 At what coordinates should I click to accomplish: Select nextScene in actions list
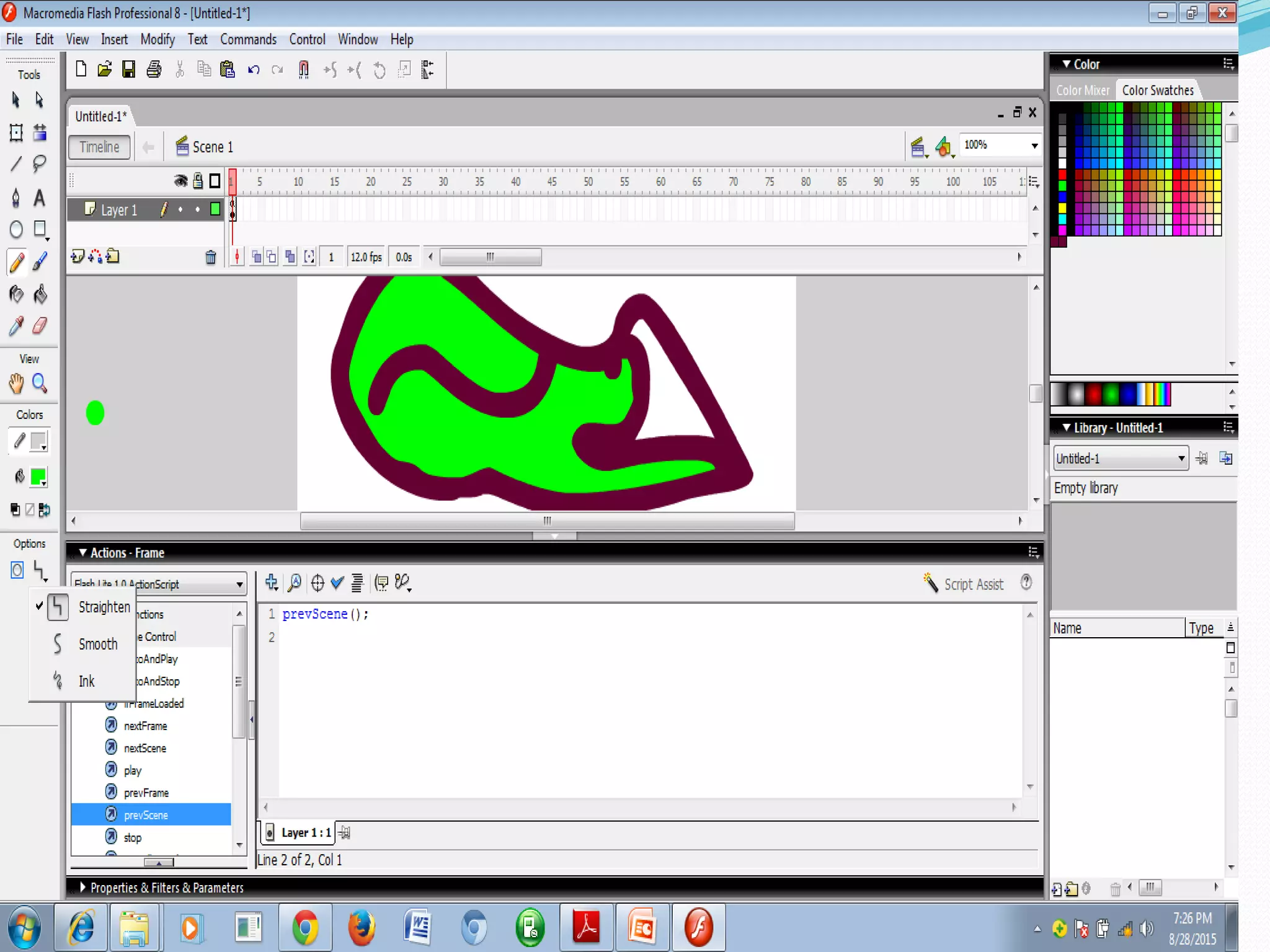point(144,748)
